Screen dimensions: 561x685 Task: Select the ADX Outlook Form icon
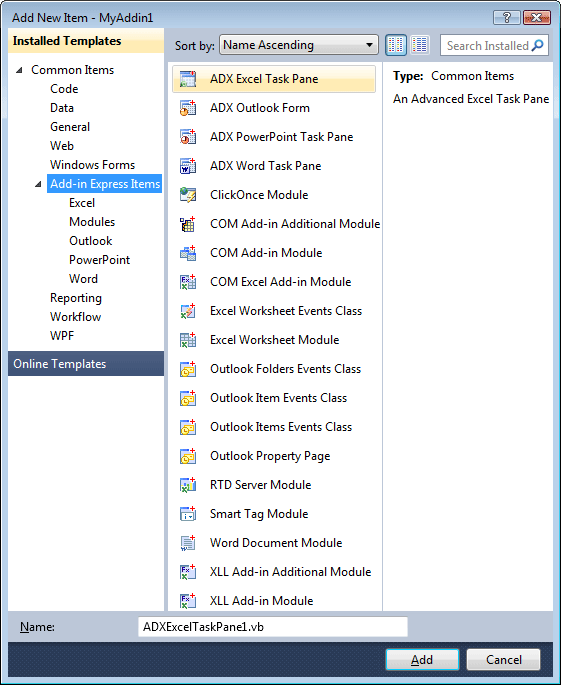(x=188, y=108)
